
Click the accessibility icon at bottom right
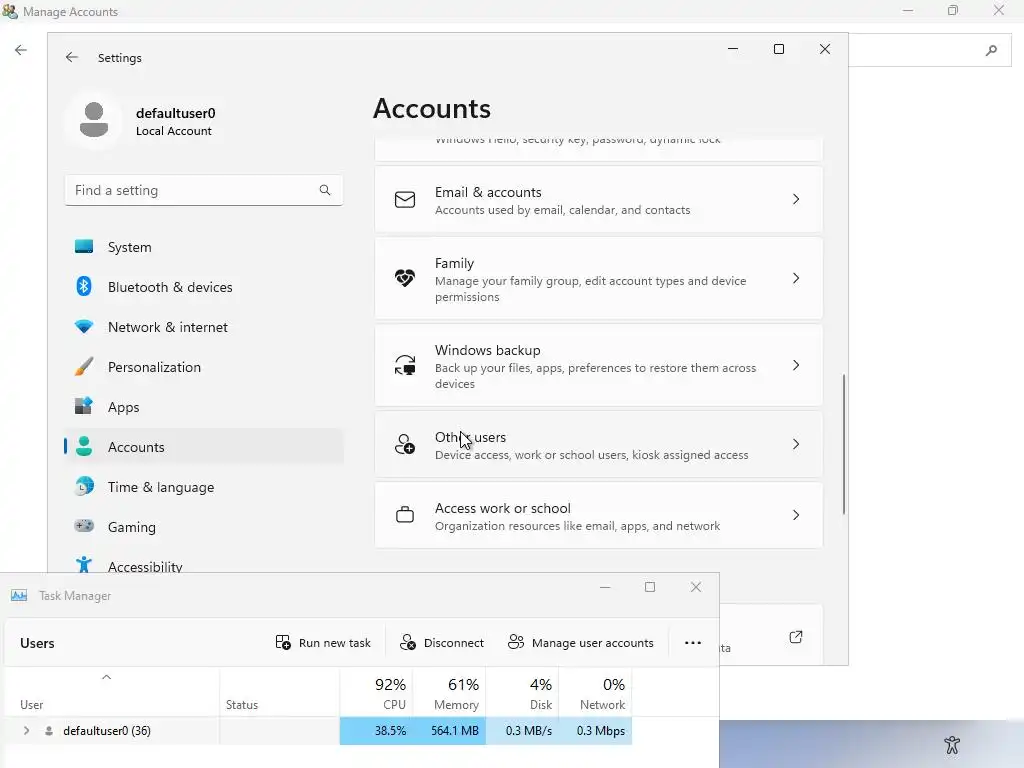(952, 744)
